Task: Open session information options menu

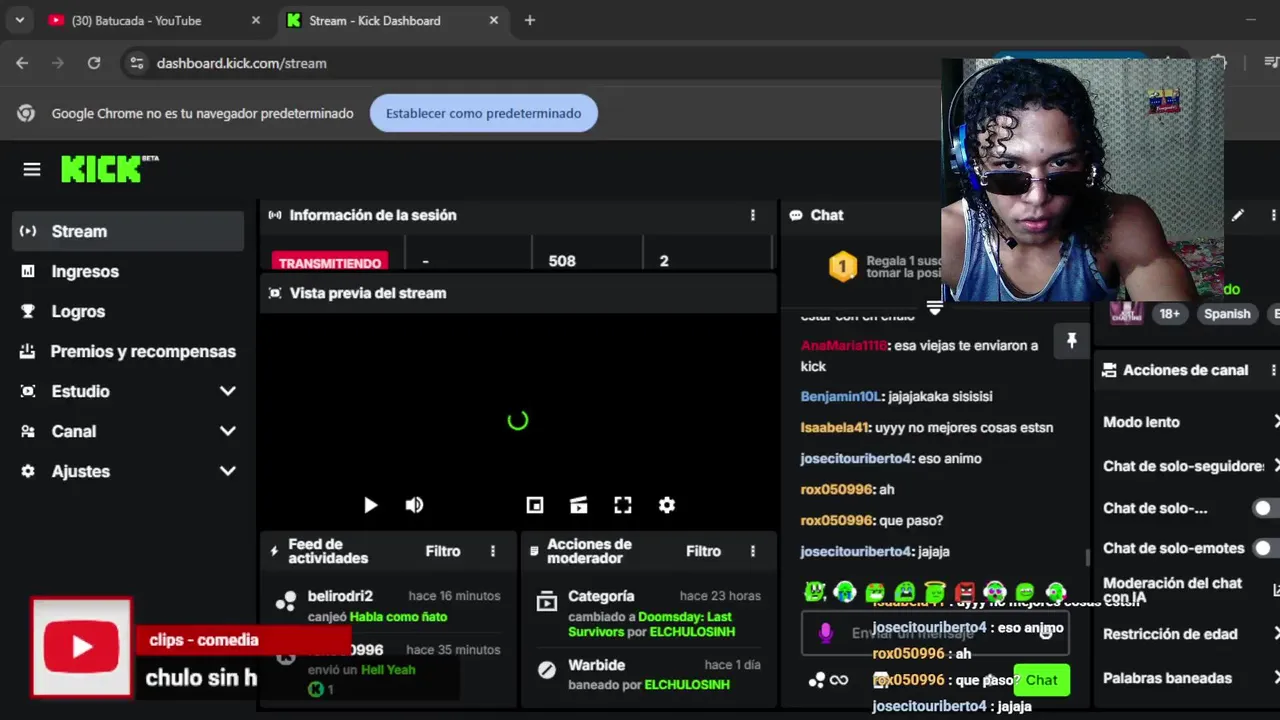Action: coord(753,215)
